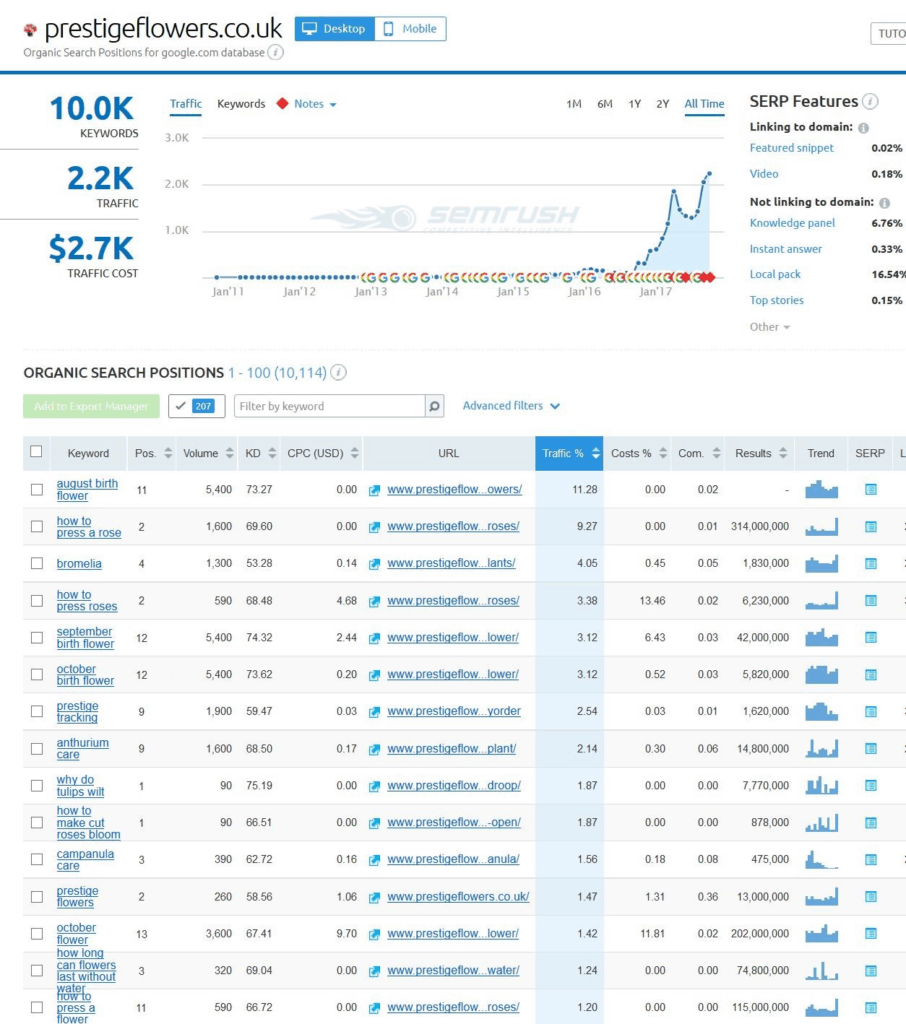Select the anthurium care row checkbox
The width and height of the screenshot is (906, 1024).
[x=37, y=749]
